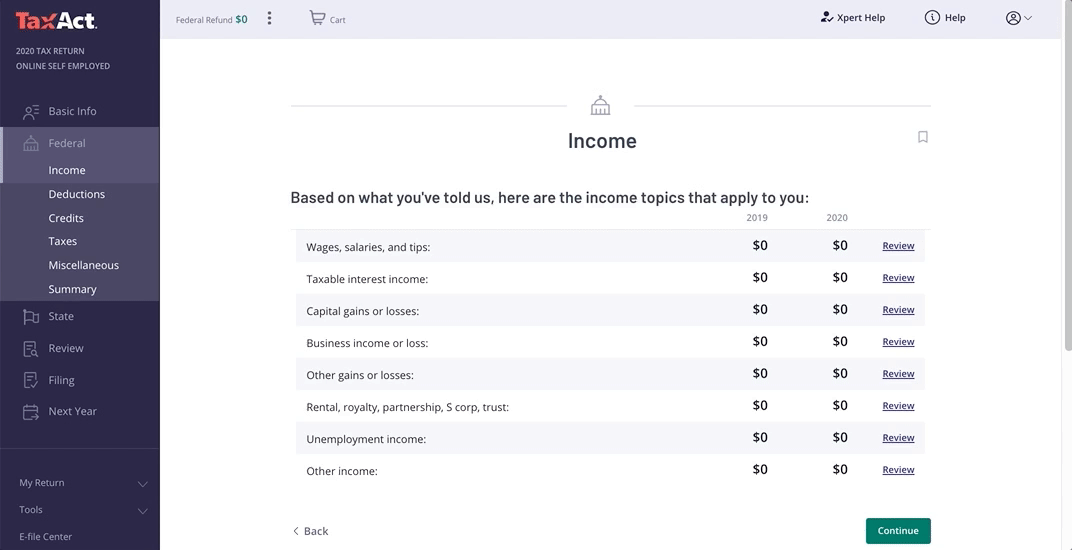Select Deductions under Federal
Image resolution: width=1072 pixels, height=550 pixels.
pyautogui.click(x=76, y=194)
